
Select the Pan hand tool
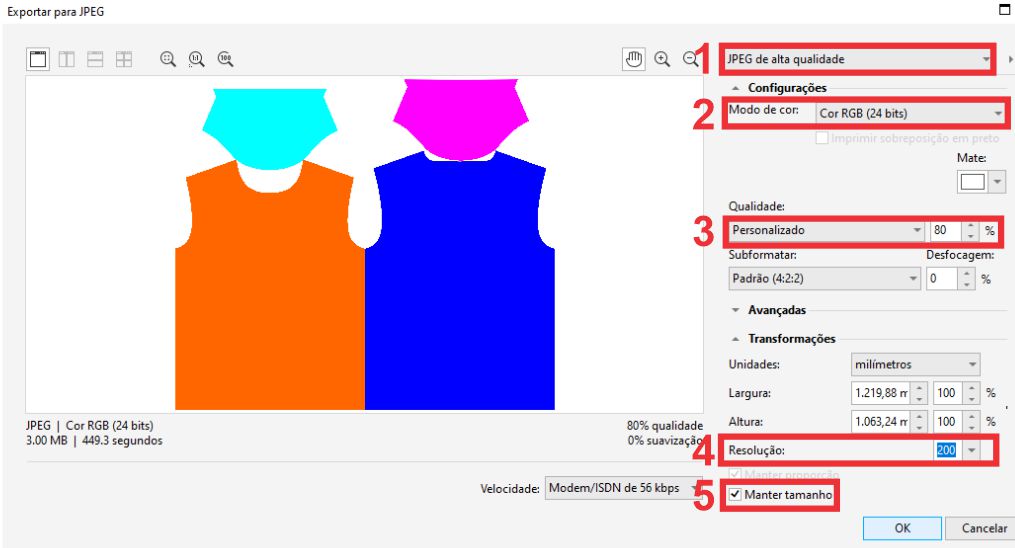tap(633, 60)
